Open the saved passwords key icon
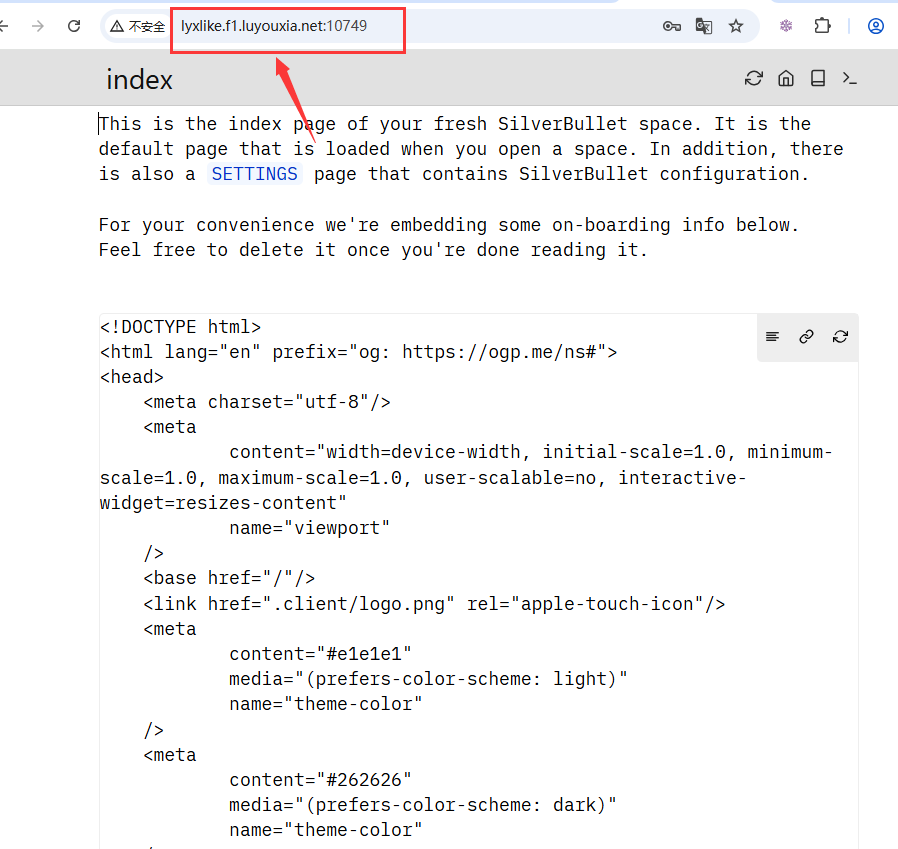The image size is (898, 849). [x=671, y=26]
